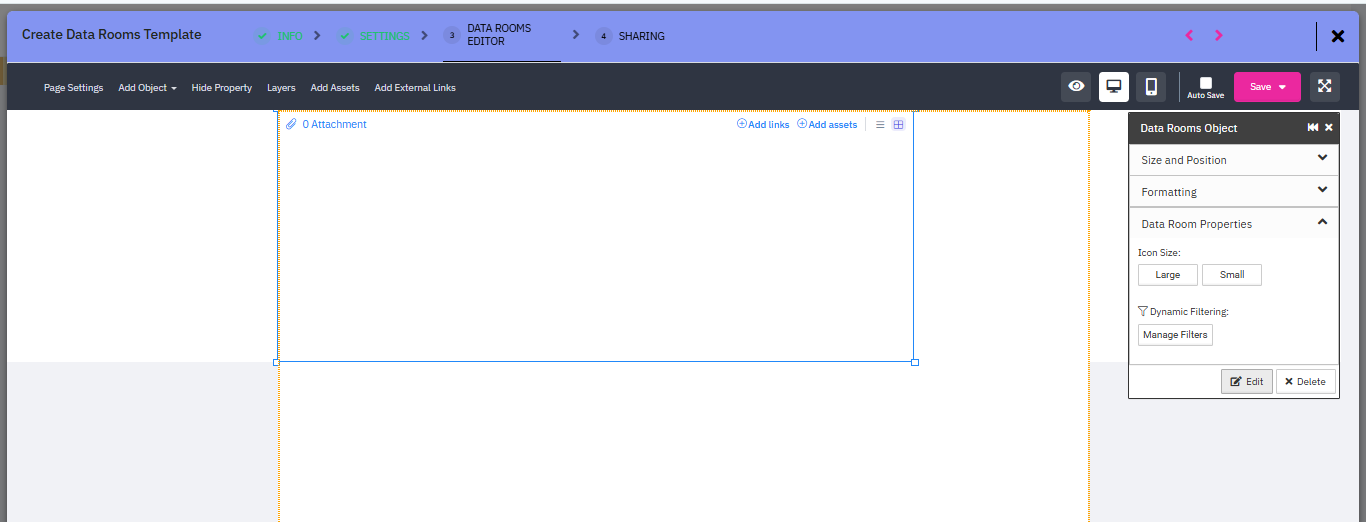Select Small icon size
Viewport: 1366px width, 522px height.
tap(1231, 275)
